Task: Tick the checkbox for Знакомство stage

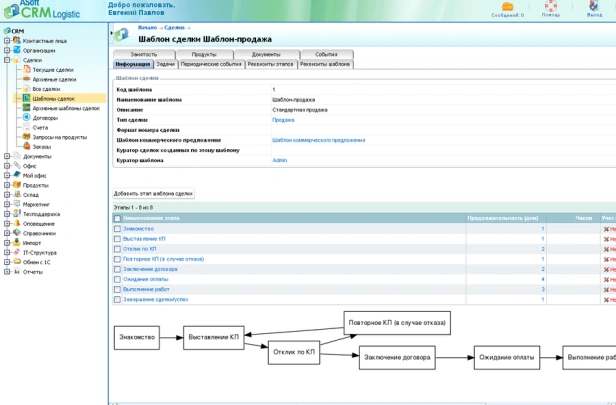Action: (x=117, y=228)
